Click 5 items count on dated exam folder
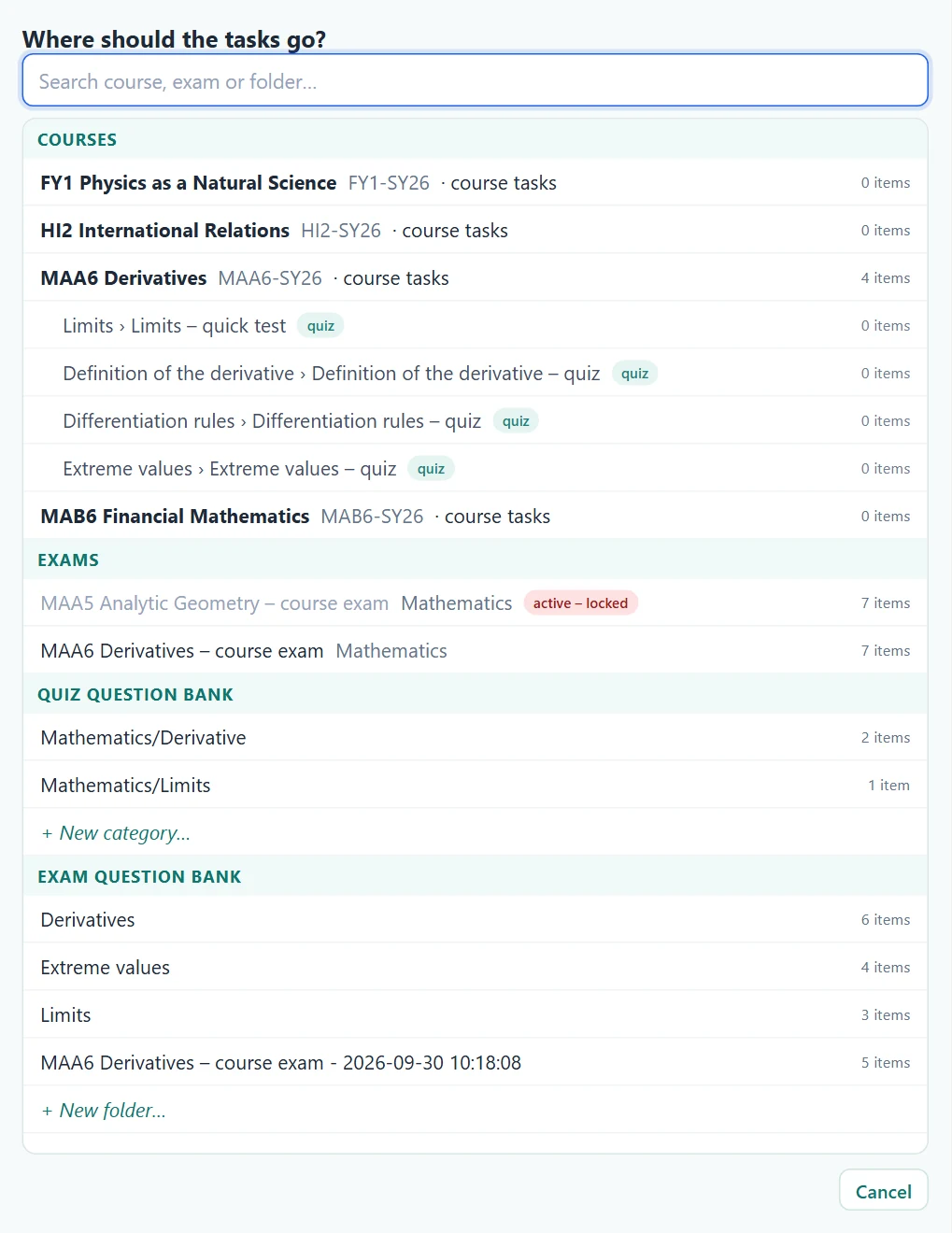The image size is (952, 1233). 886,1063
